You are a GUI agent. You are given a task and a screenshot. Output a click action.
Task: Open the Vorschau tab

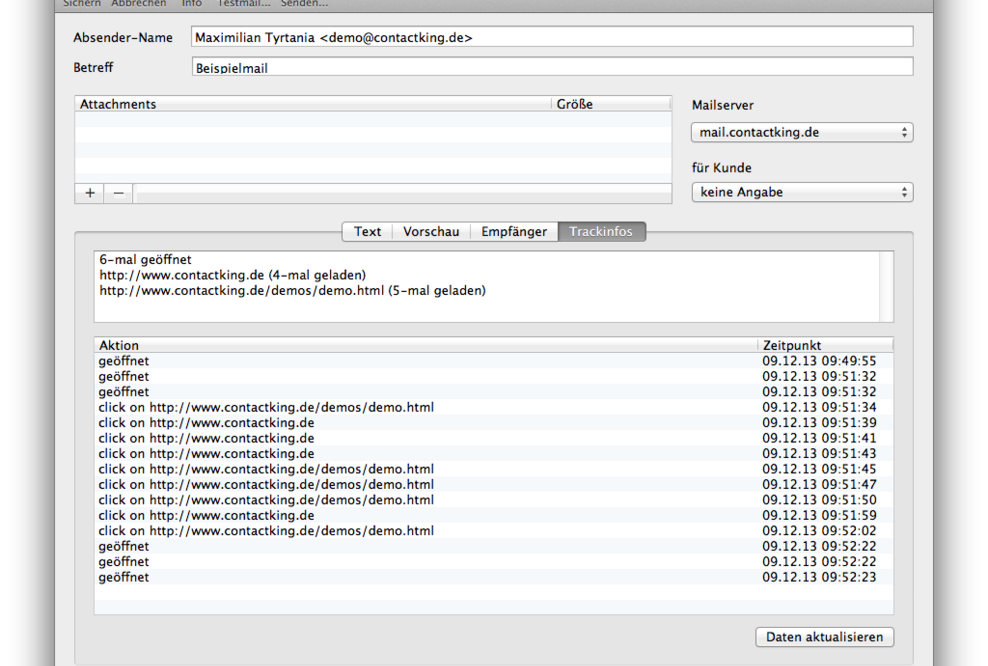[x=431, y=231]
